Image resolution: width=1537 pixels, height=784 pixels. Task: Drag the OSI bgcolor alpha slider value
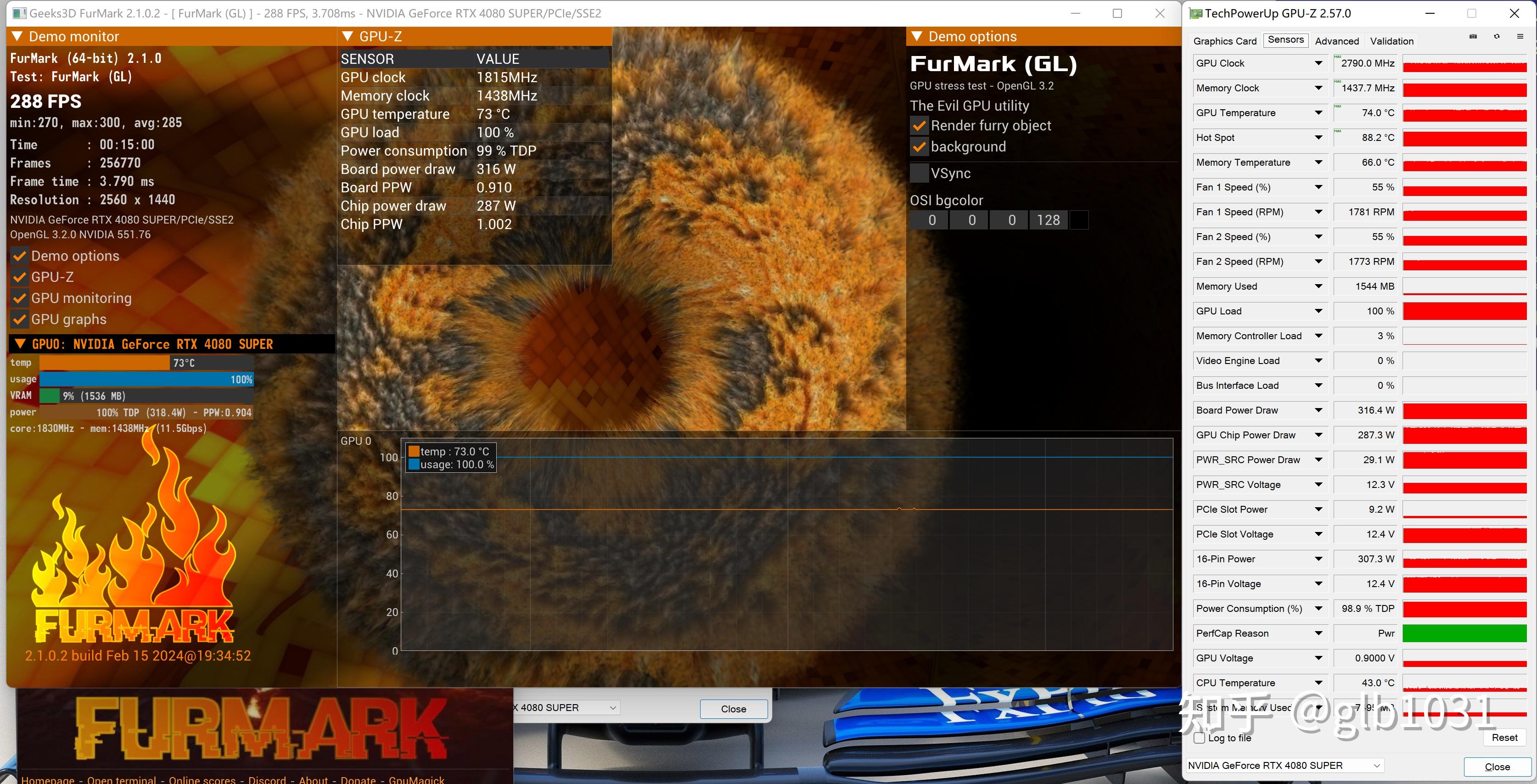tap(1050, 220)
